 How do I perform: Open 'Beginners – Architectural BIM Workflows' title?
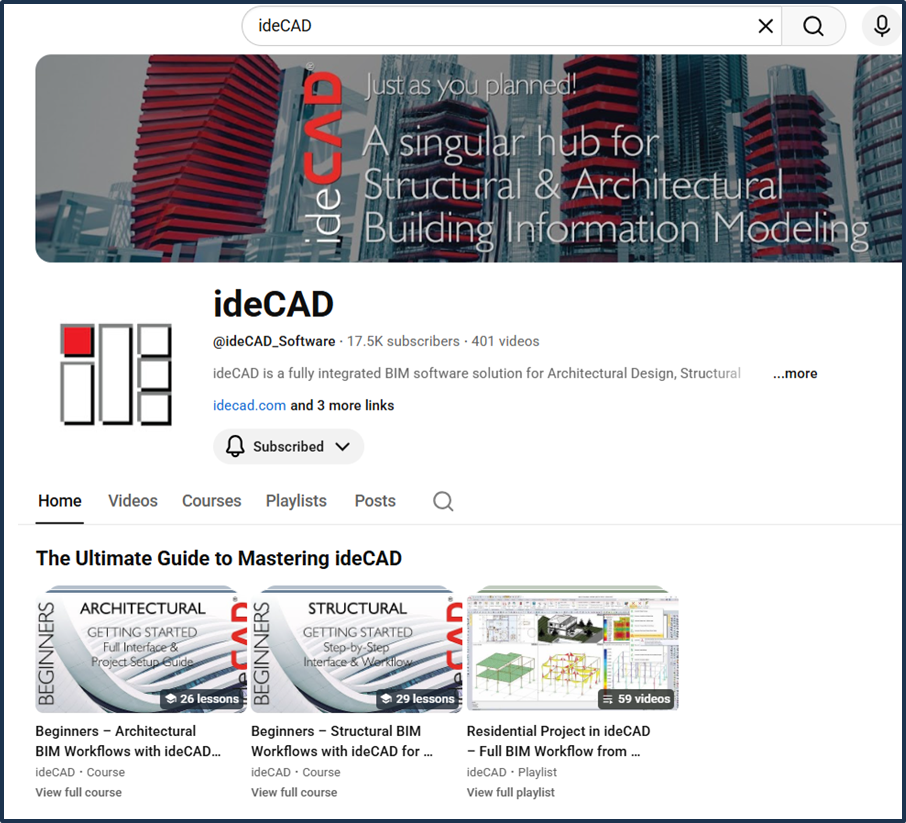(x=128, y=741)
